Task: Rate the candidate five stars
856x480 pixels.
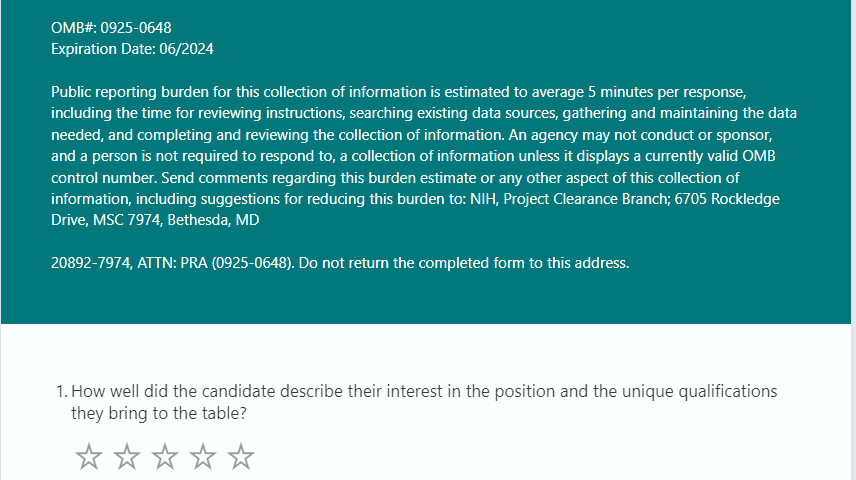Action: pyautogui.click(x=241, y=458)
